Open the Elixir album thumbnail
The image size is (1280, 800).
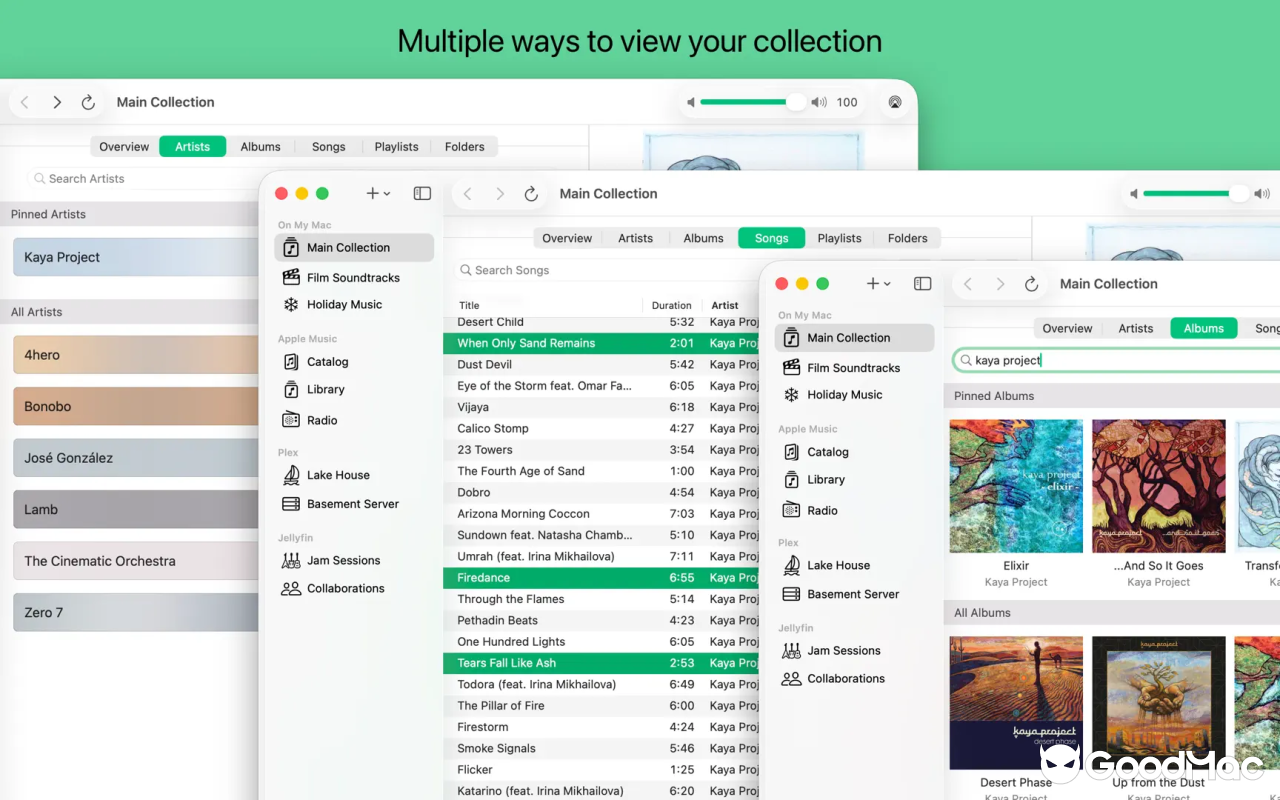pyautogui.click(x=1016, y=485)
